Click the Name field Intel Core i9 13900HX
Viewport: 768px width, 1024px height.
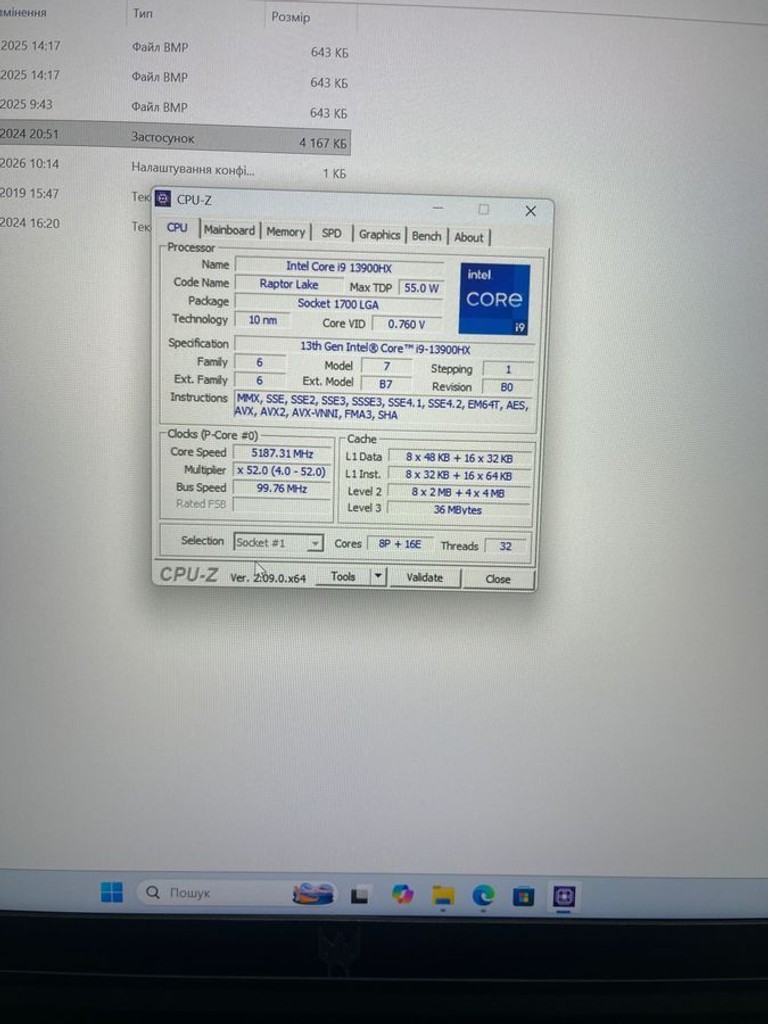click(339, 266)
